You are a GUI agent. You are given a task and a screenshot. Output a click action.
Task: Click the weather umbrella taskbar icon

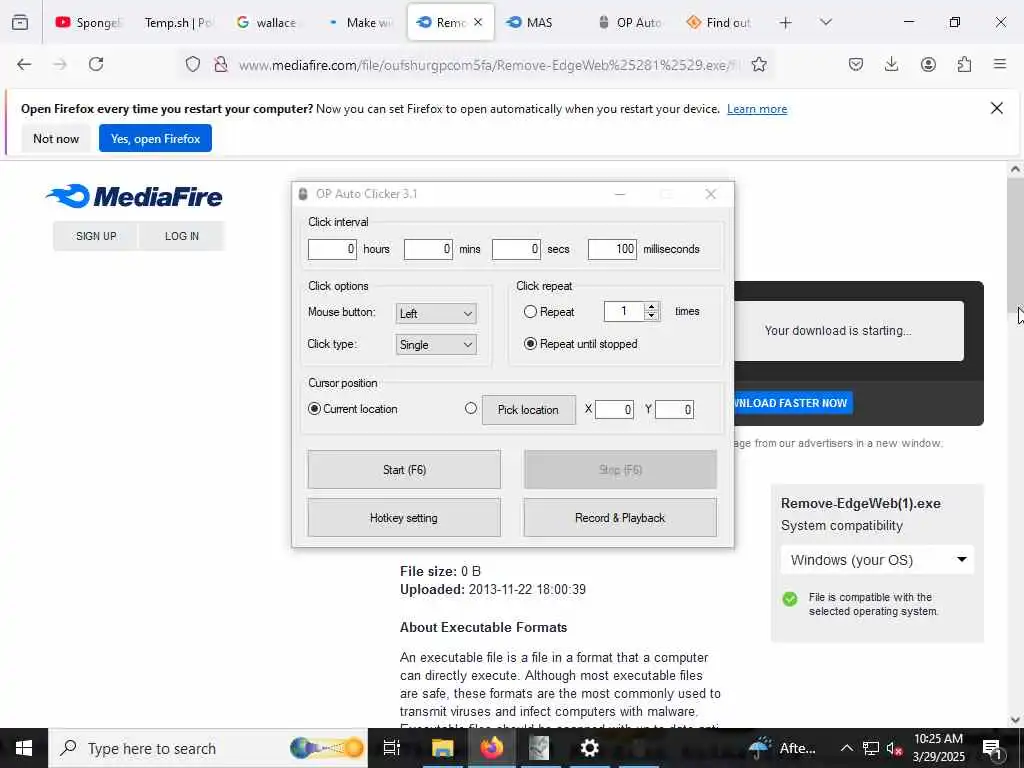point(759,748)
